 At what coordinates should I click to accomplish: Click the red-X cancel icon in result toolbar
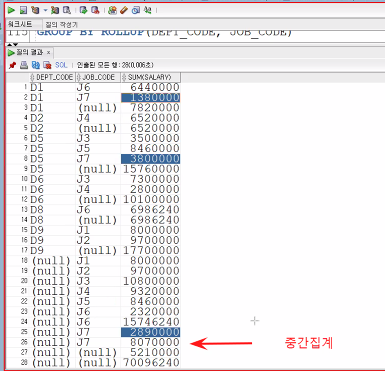click(47, 65)
